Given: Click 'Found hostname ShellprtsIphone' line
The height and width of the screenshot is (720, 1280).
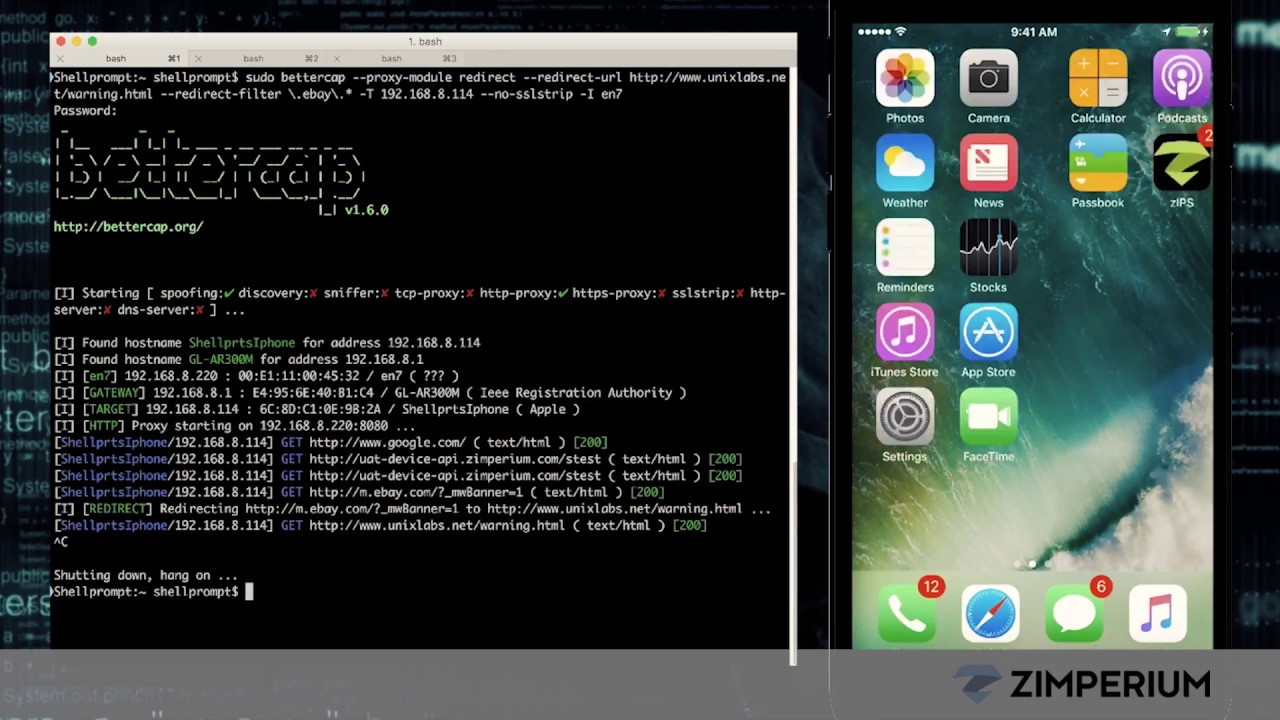Looking at the screenshot, I should pos(267,343).
